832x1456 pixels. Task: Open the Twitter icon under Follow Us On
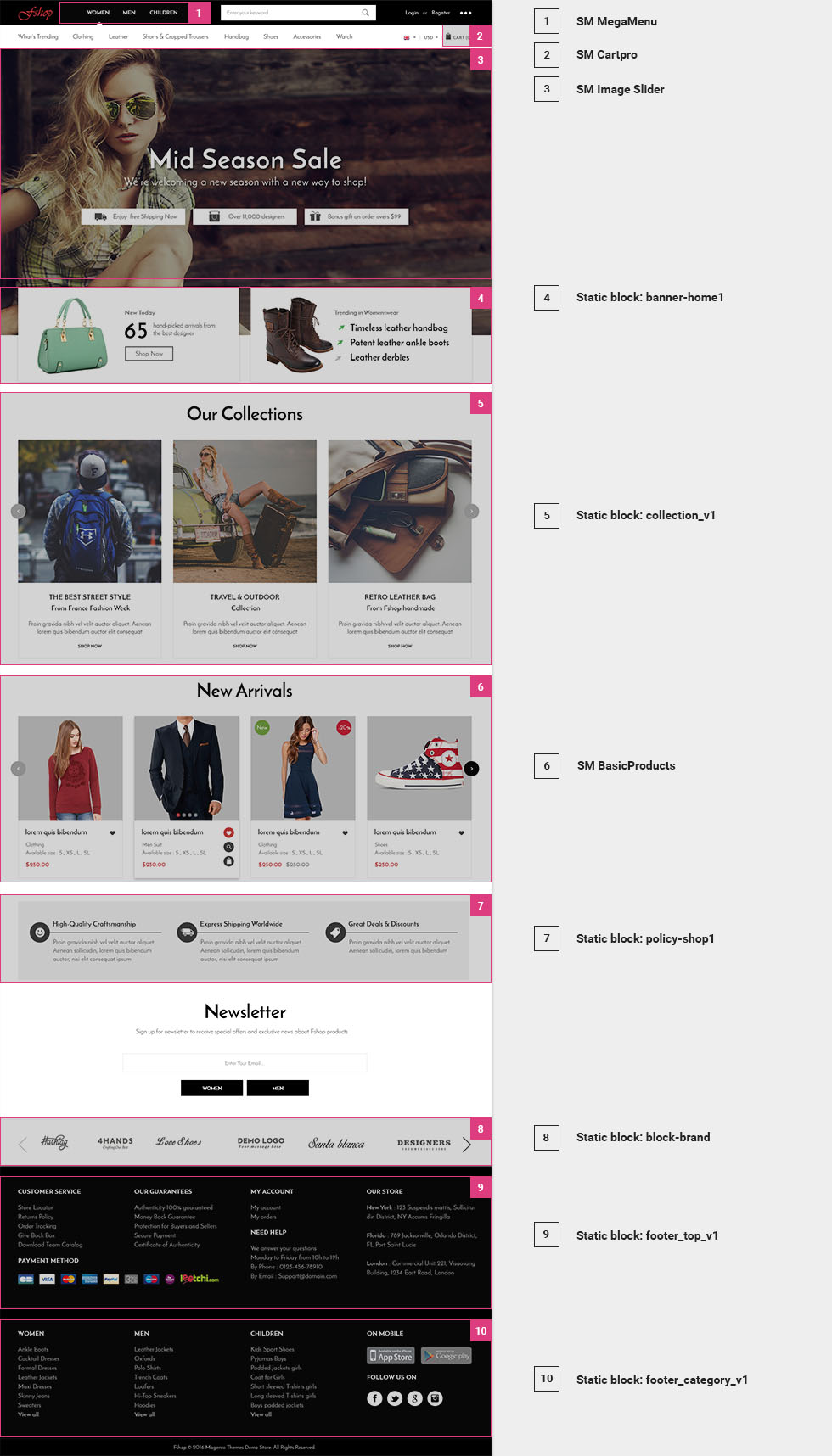(395, 1398)
